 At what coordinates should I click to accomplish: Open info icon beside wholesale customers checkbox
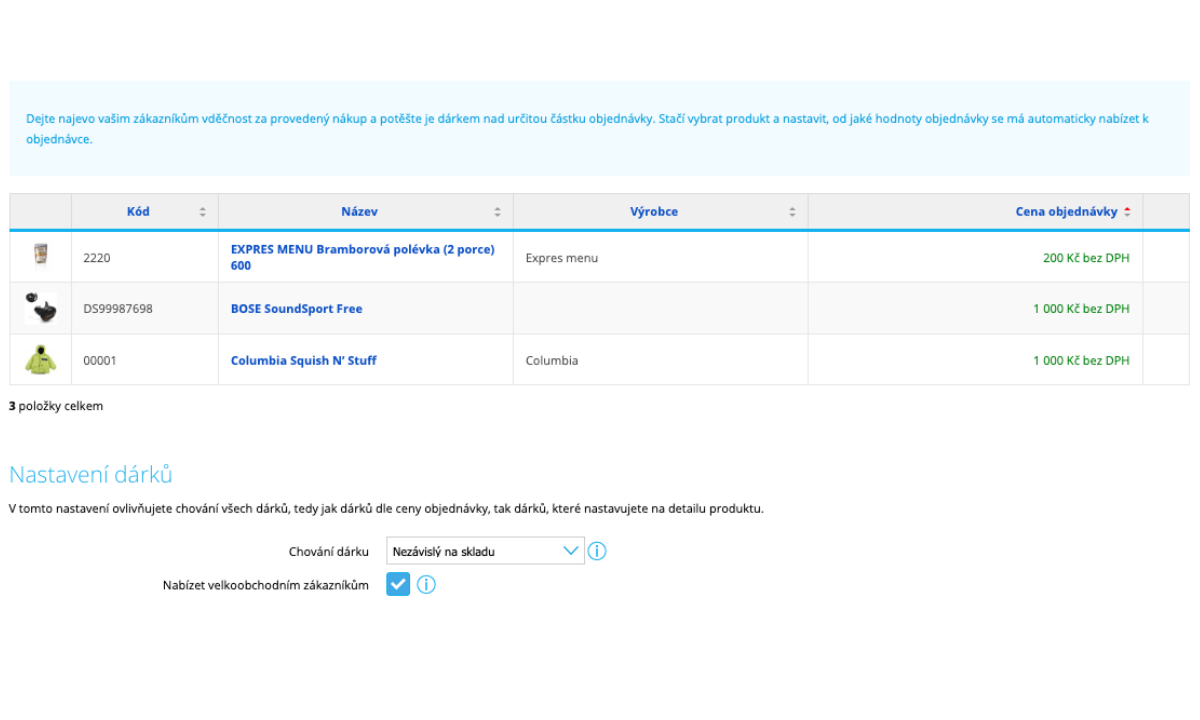[x=426, y=585]
